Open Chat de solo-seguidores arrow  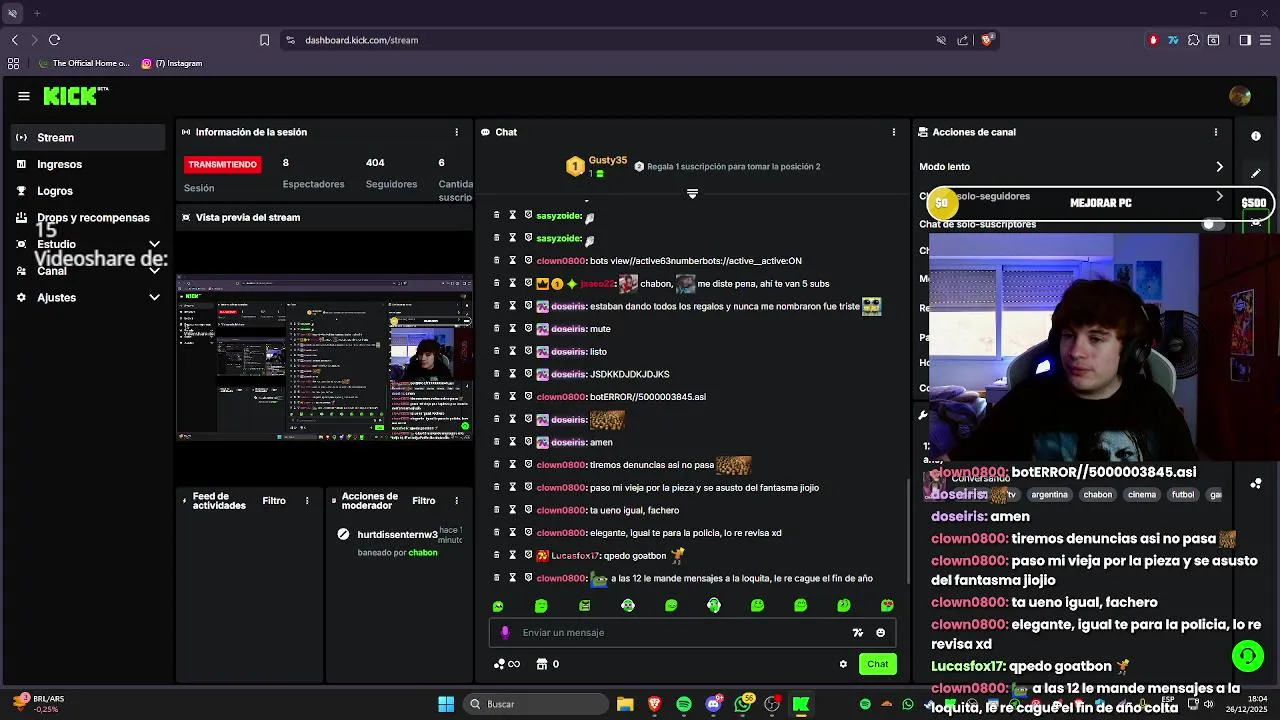(1219, 196)
